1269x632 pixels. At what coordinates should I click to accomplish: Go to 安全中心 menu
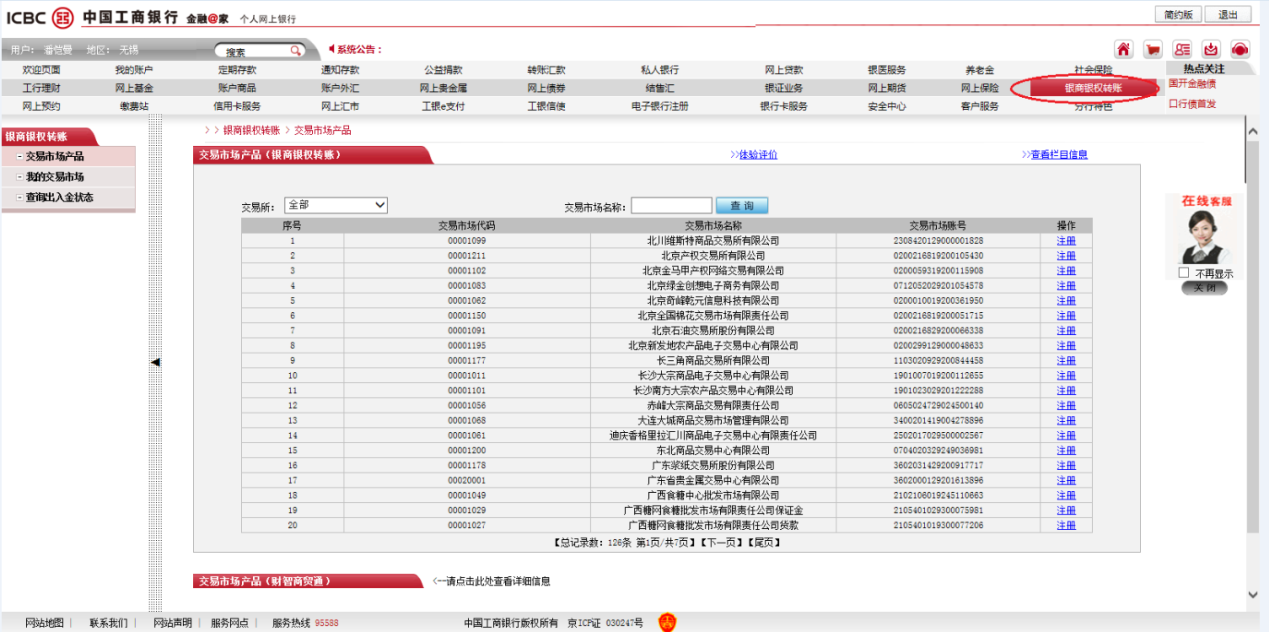pyautogui.click(x=887, y=106)
